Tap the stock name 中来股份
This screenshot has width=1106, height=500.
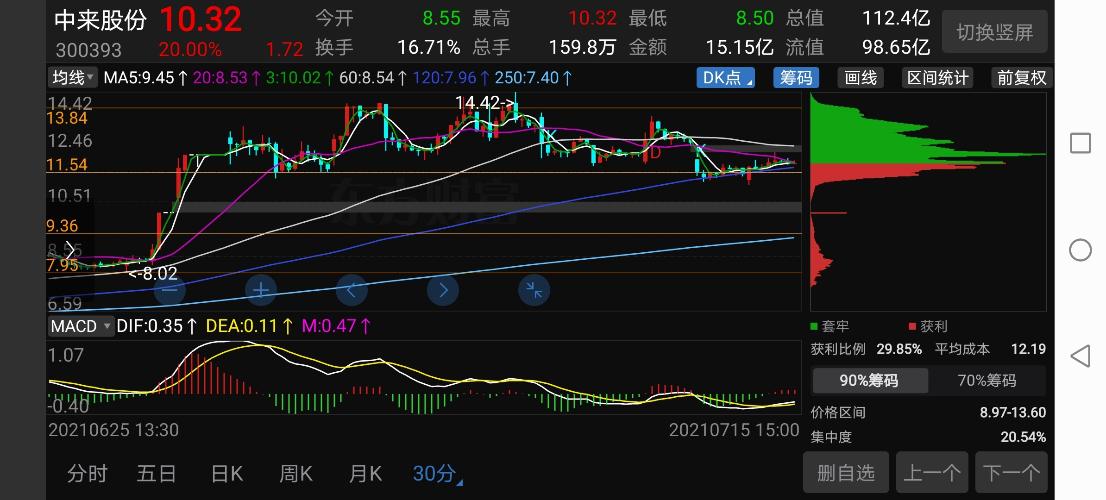pyautogui.click(x=100, y=20)
